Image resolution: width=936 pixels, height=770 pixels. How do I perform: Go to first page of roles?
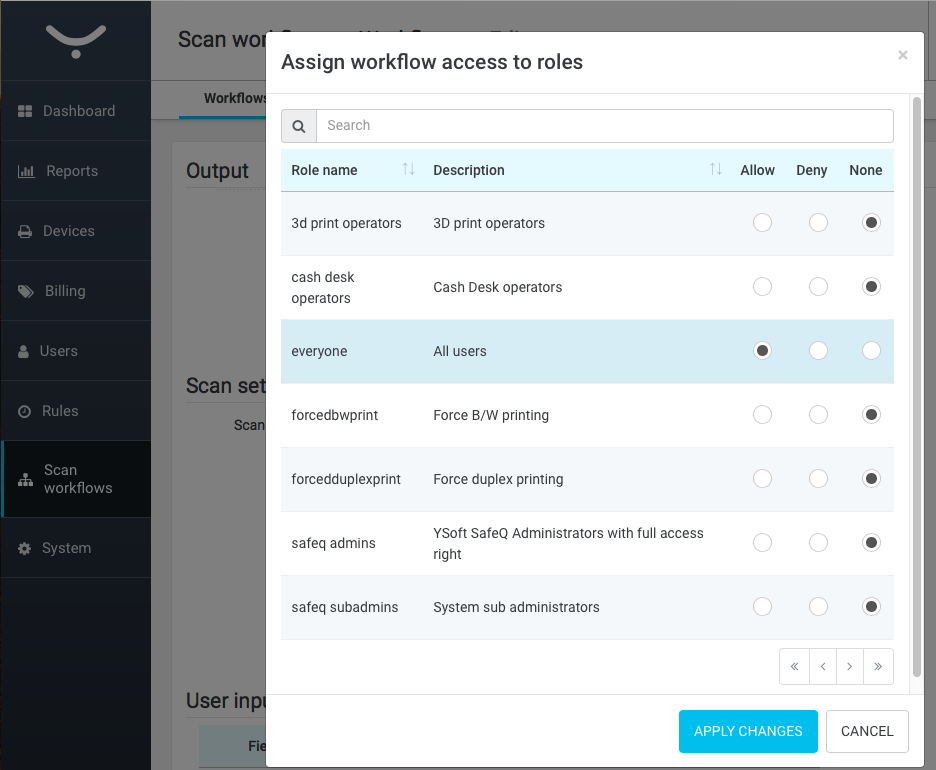tap(794, 667)
